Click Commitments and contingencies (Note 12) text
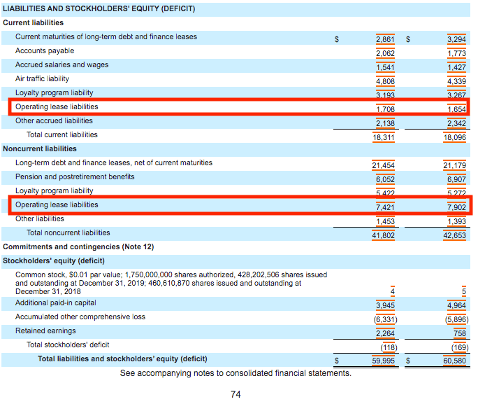Screen dimensions: 478x404 78,247
